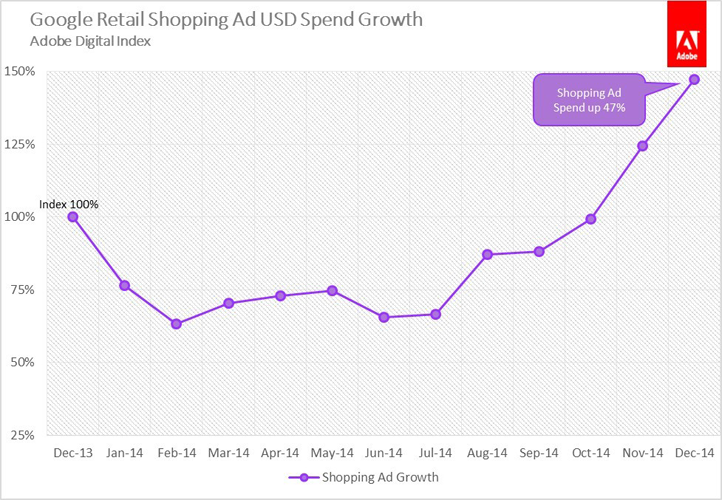The height and width of the screenshot is (500, 722).
Task: Click the Feb-14 lowest data point
Action: point(176,324)
